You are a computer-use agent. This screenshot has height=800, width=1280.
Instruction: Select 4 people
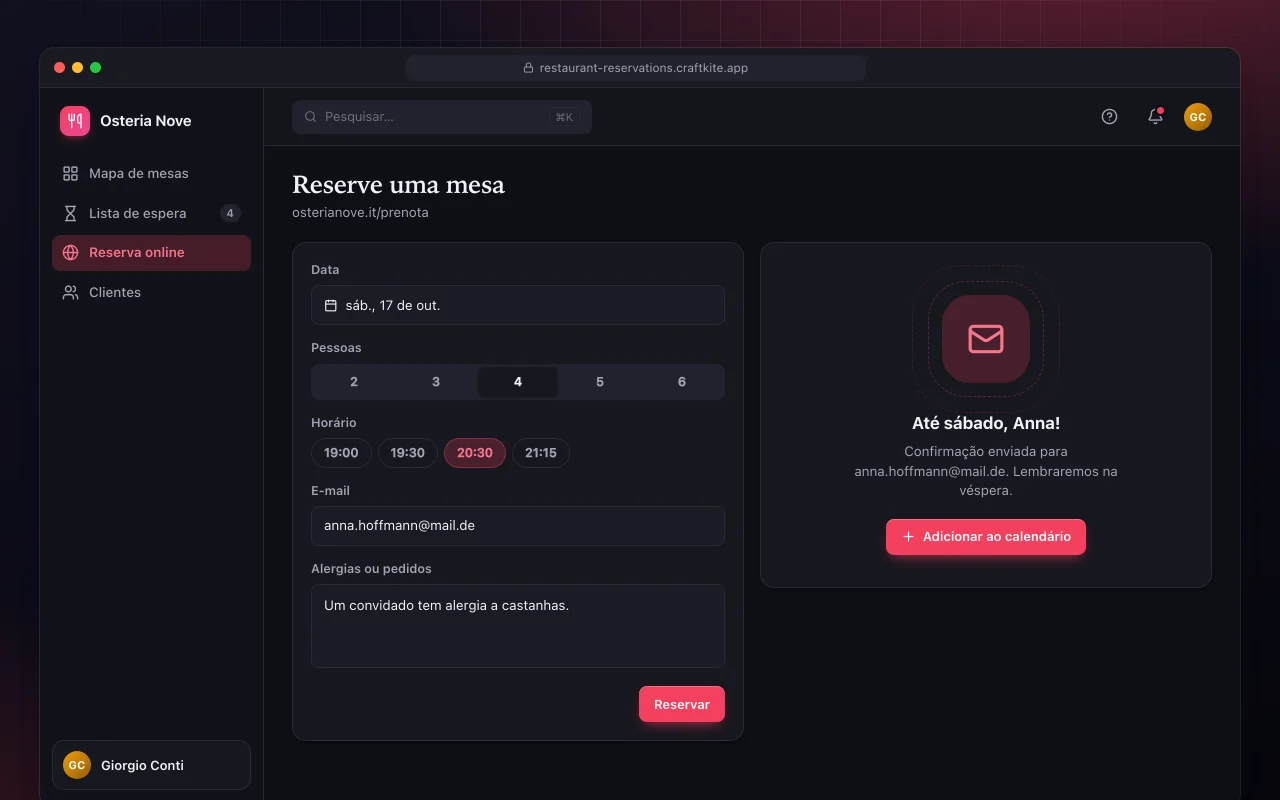[518, 382]
